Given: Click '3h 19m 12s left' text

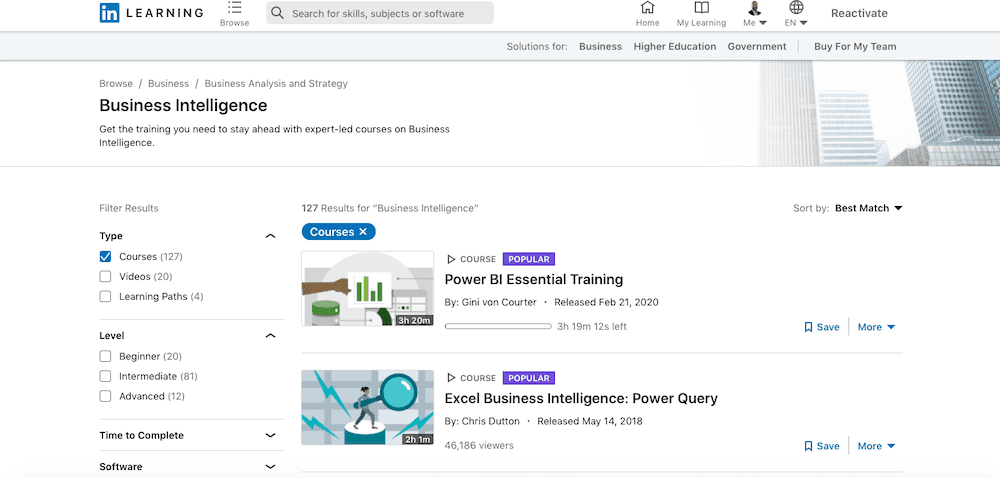Looking at the screenshot, I should [592, 326].
